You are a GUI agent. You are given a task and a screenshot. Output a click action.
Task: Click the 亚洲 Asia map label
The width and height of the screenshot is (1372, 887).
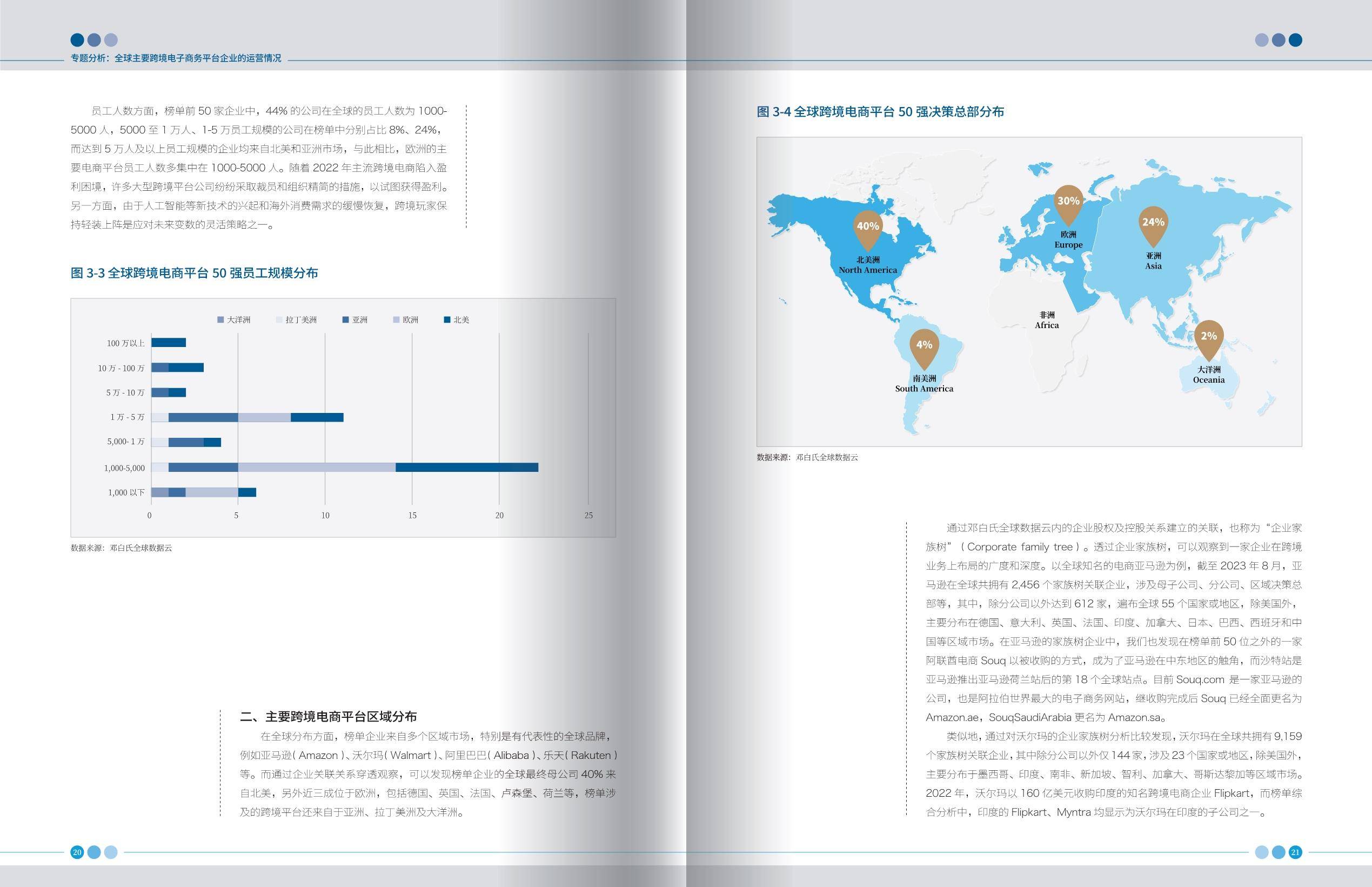[x=1153, y=261]
